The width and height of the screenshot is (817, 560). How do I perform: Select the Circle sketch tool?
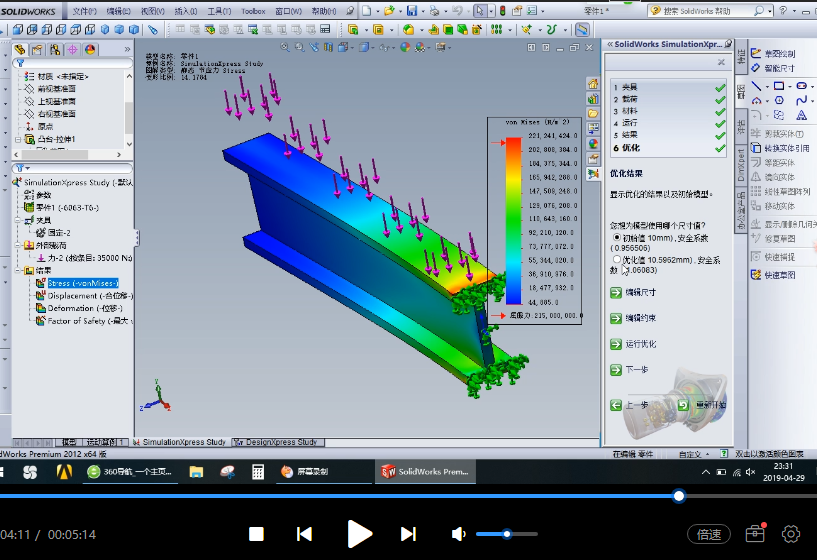point(779,100)
